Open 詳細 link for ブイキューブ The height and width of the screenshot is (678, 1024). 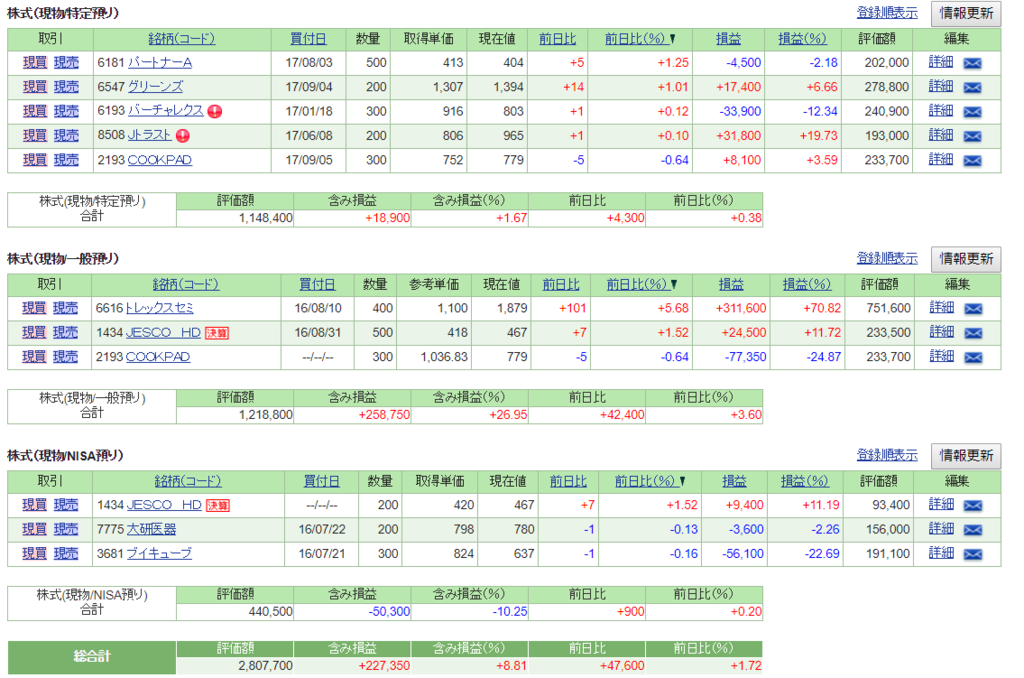click(942, 553)
